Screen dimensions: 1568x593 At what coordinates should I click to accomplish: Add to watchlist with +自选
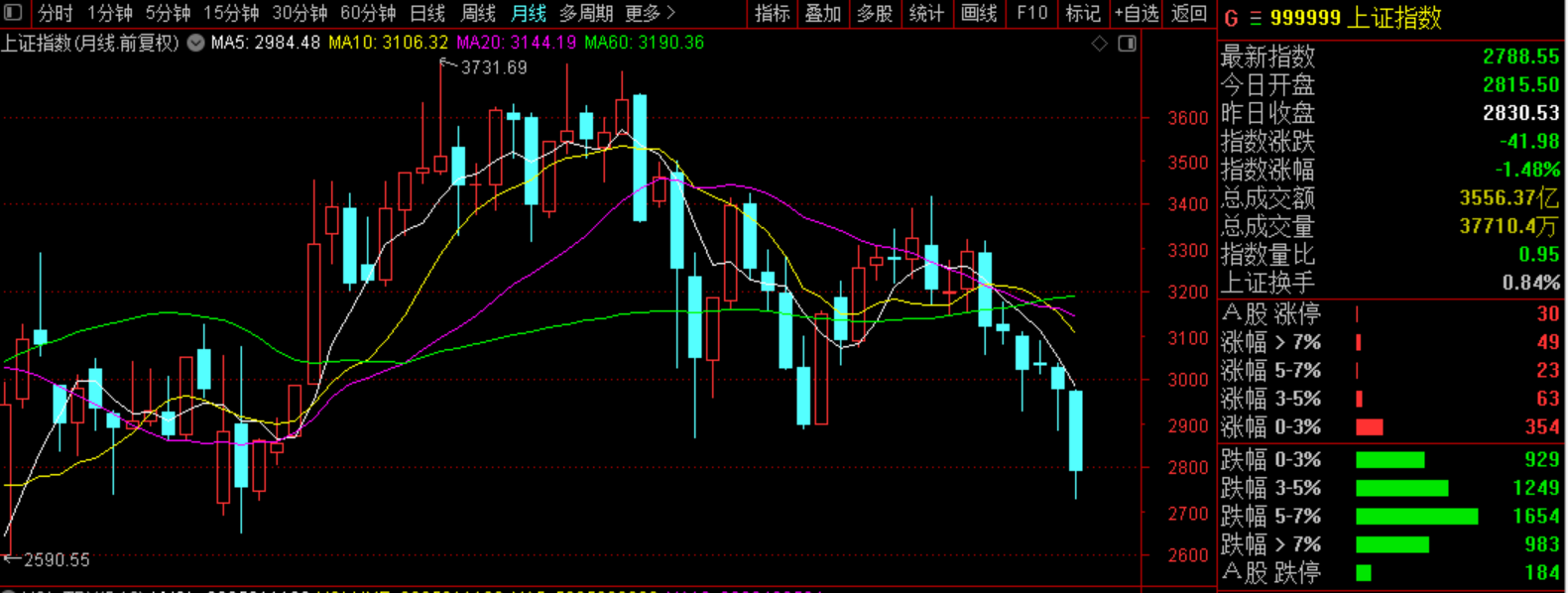[1137, 13]
